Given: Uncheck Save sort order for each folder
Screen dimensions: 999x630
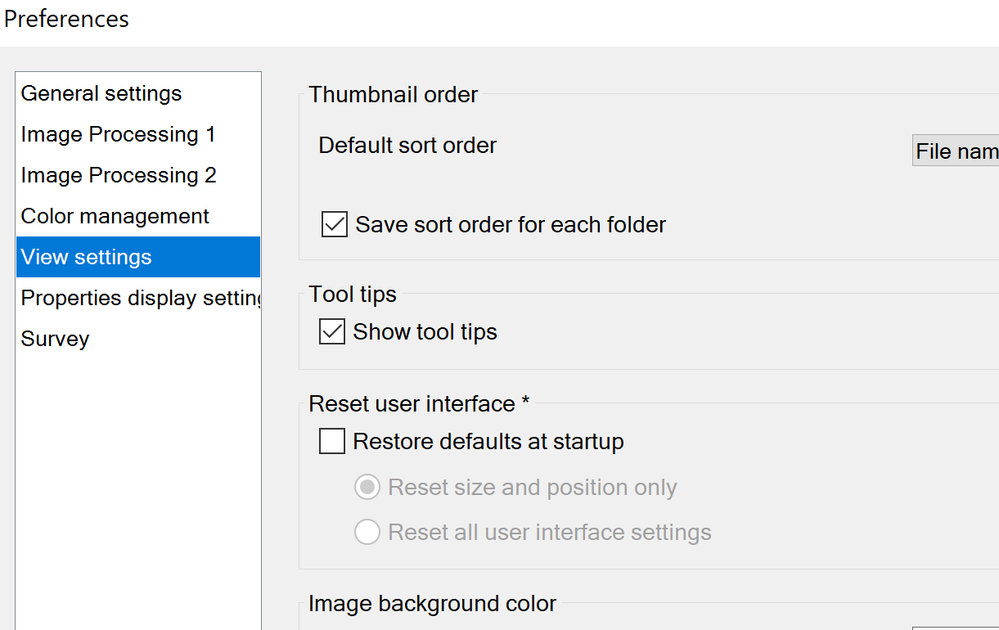Looking at the screenshot, I should click(334, 225).
